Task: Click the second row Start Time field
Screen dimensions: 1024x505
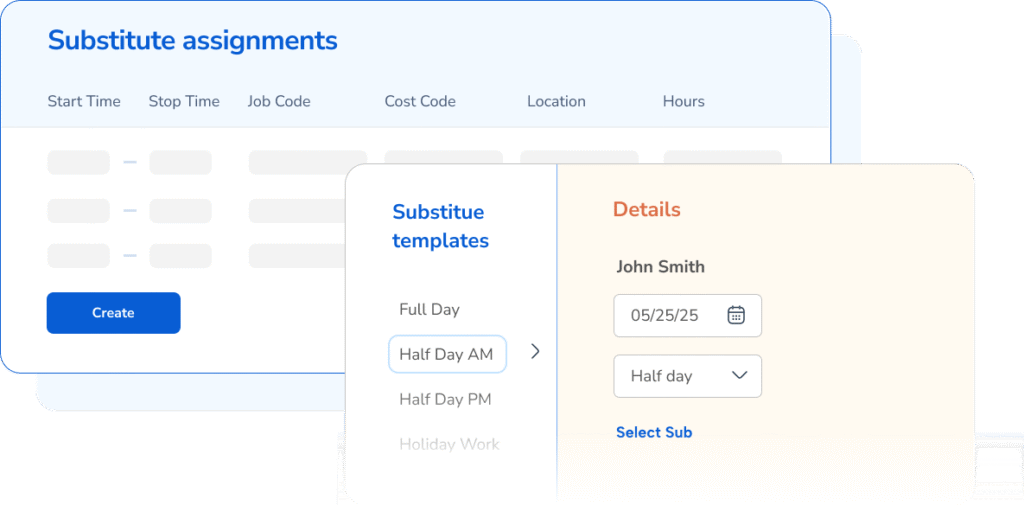Action: [78, 211]
